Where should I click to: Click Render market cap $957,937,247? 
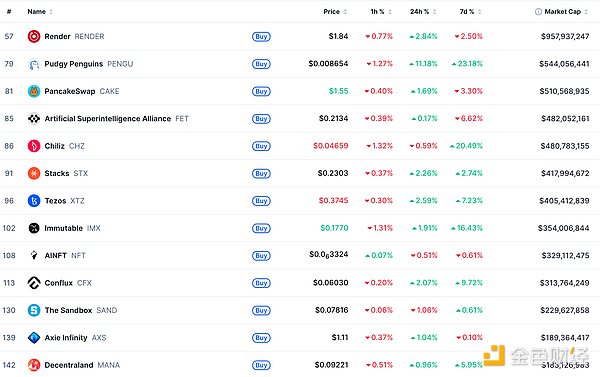(x=565, y=36)
